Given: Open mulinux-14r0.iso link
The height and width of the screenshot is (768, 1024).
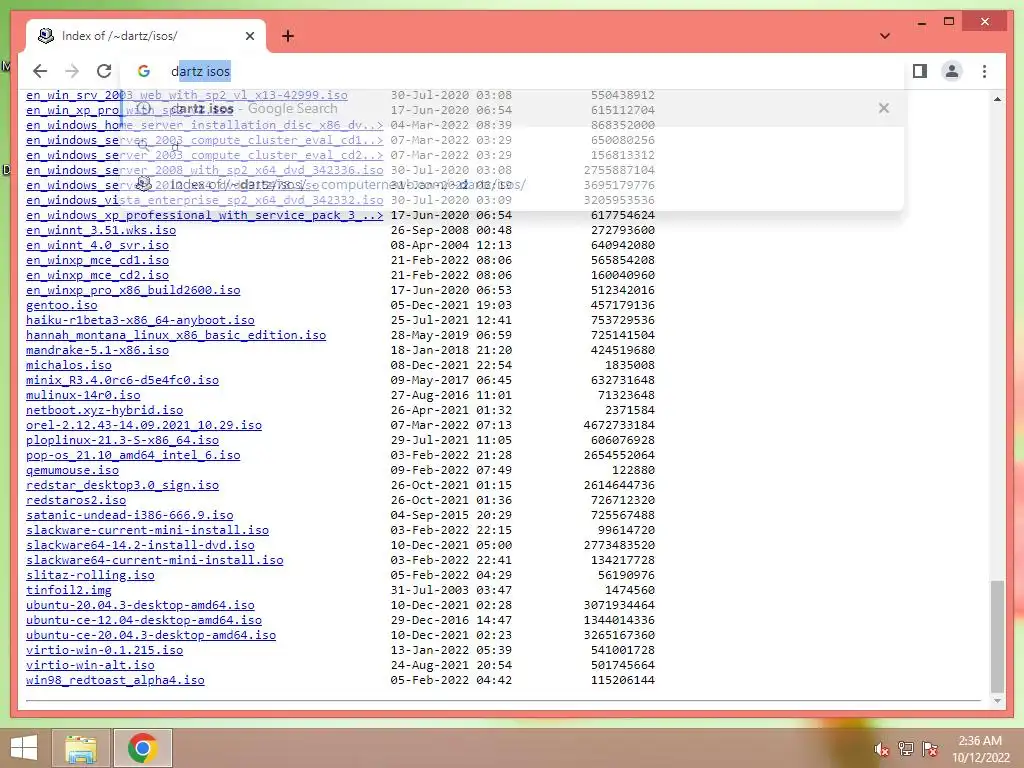Looking at the screenshot, I should coord(83,395).
